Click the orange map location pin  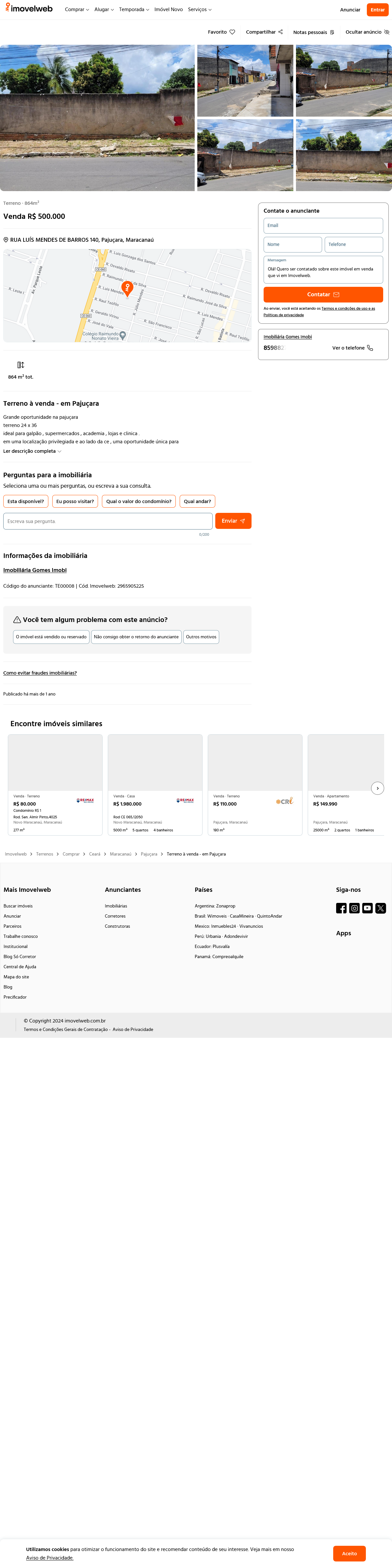pyautogui.click(x=127, y=288)
